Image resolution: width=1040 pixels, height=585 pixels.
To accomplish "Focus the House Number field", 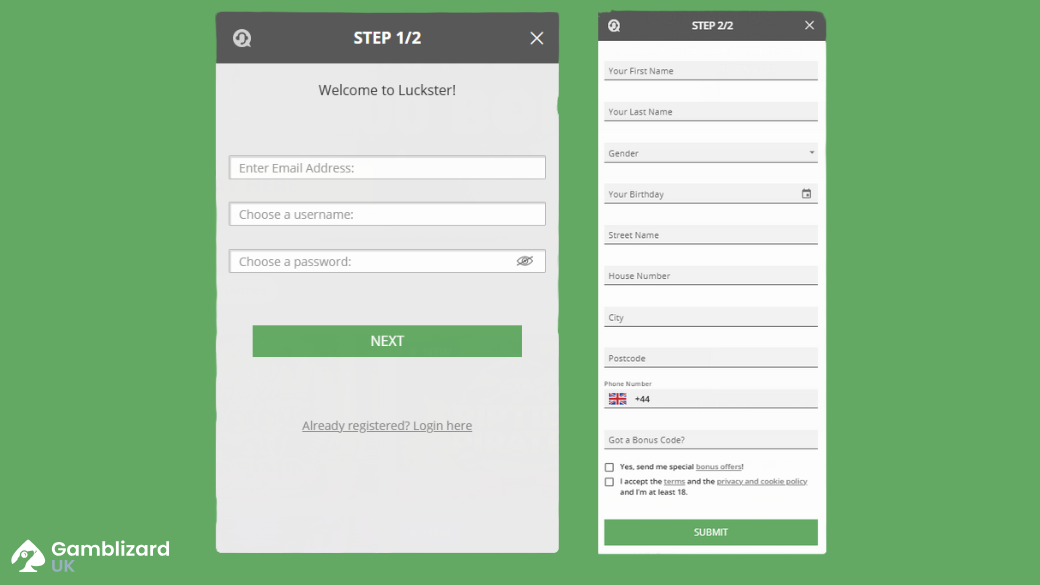I will pos(711,276).
